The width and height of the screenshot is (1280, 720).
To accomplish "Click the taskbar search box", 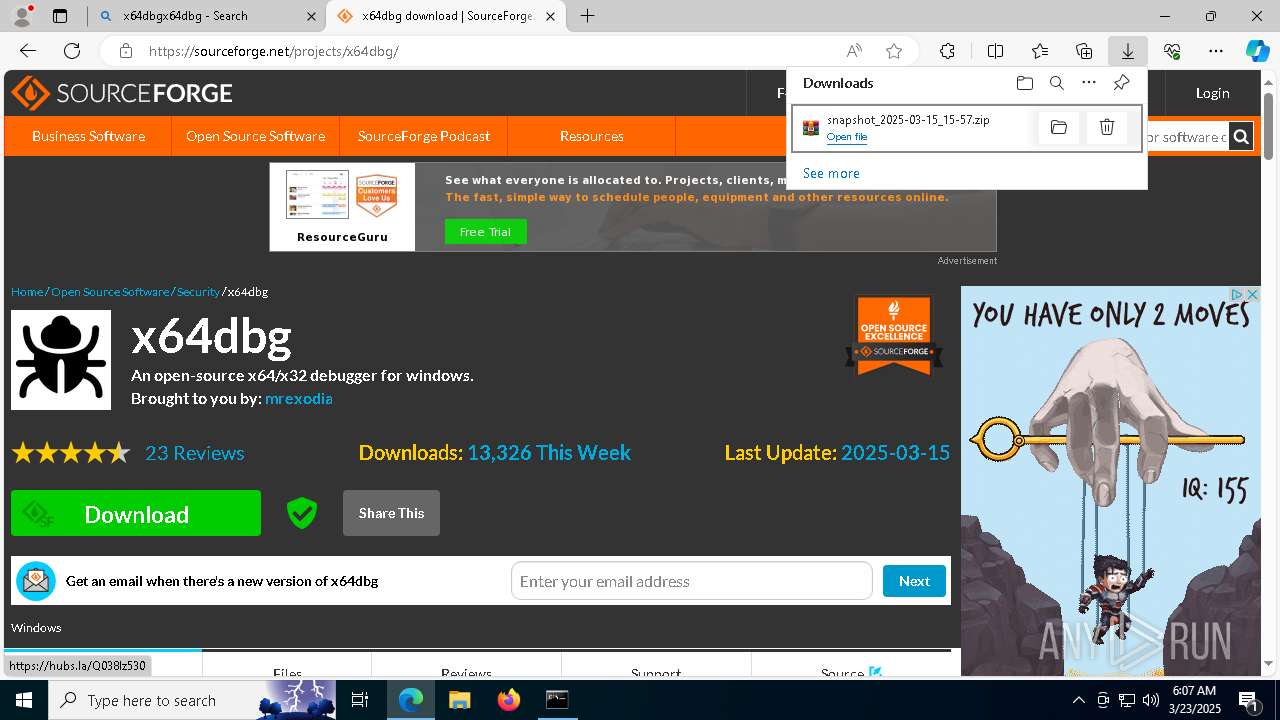I will pyautogui.click(x=193, y=700).
